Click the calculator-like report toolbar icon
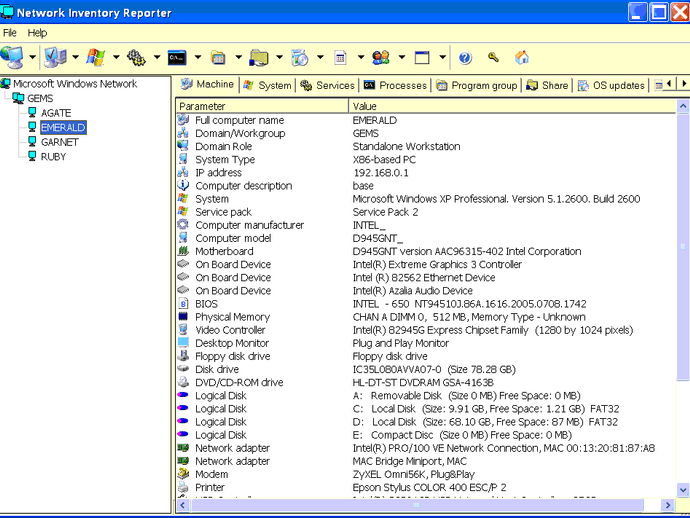The height and width of the screenshot is (518, 690). (340, 57)
